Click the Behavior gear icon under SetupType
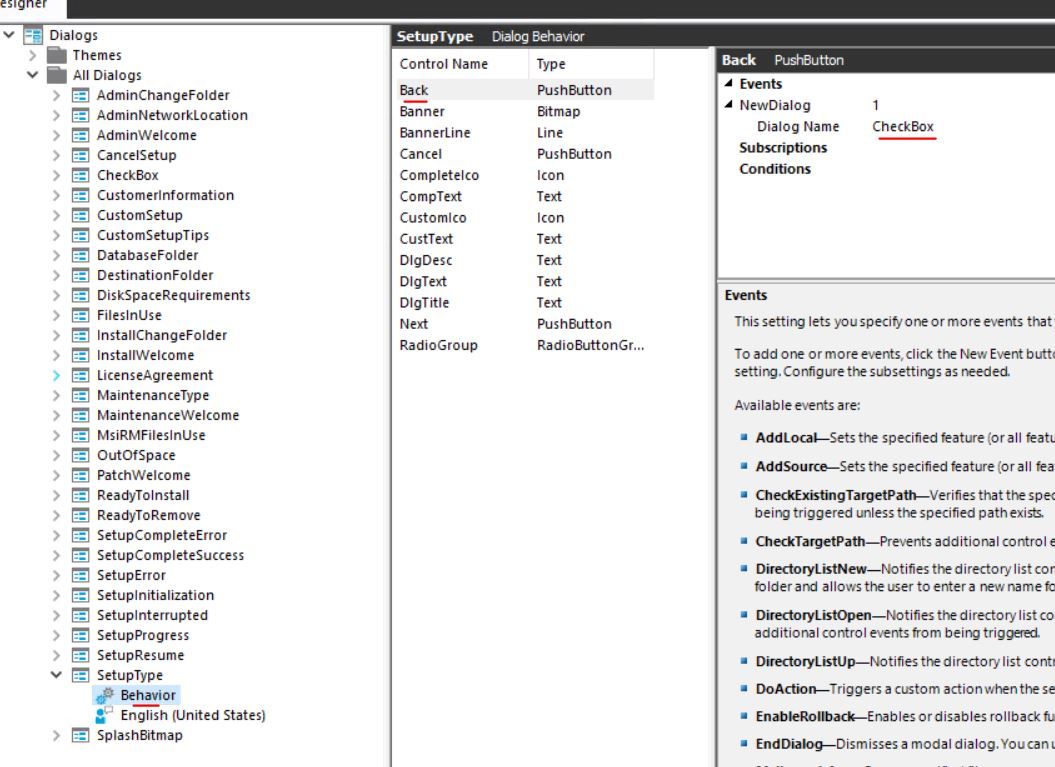 tap(105, 695)
